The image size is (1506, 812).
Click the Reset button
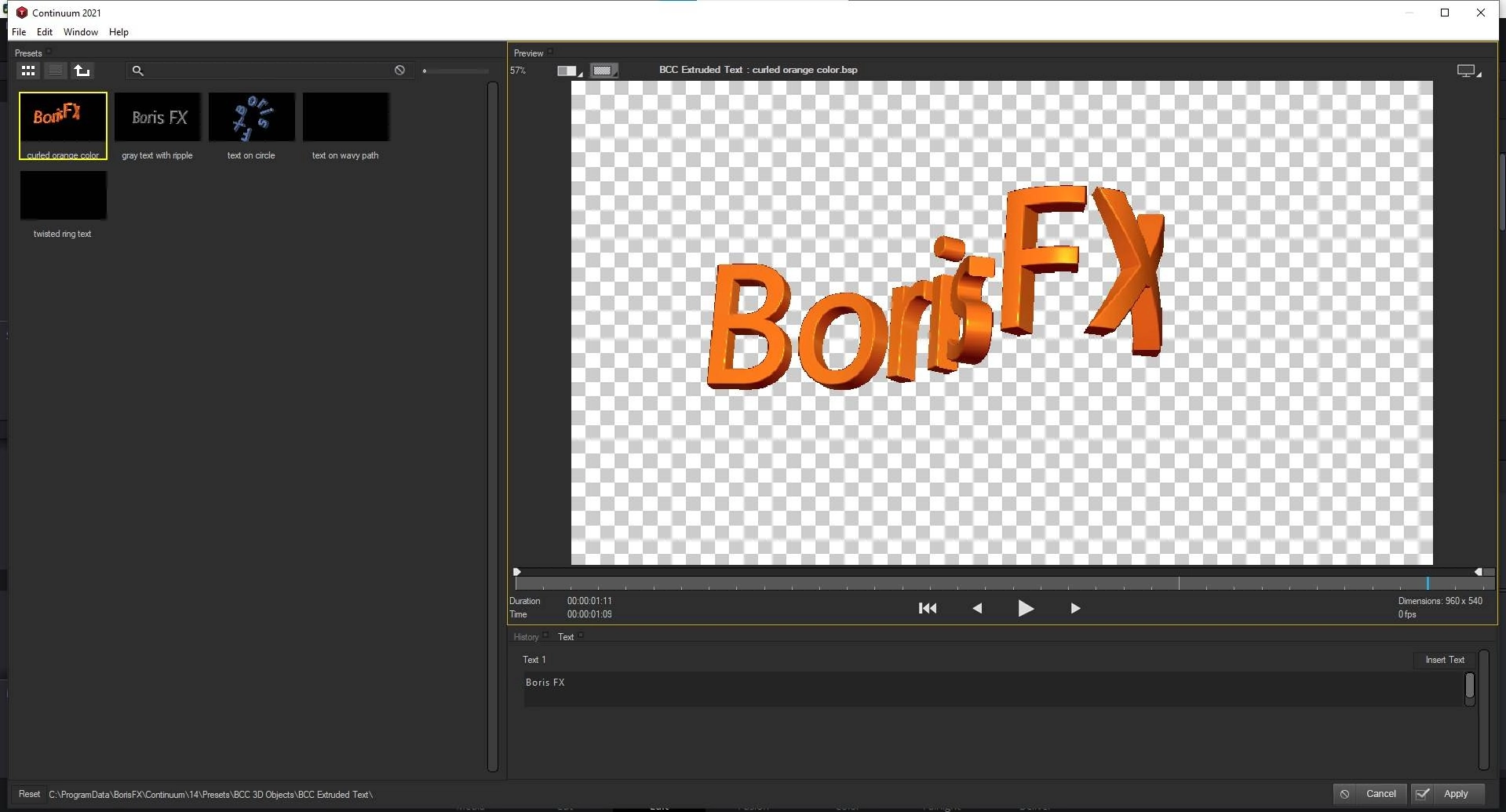[29, 794]
